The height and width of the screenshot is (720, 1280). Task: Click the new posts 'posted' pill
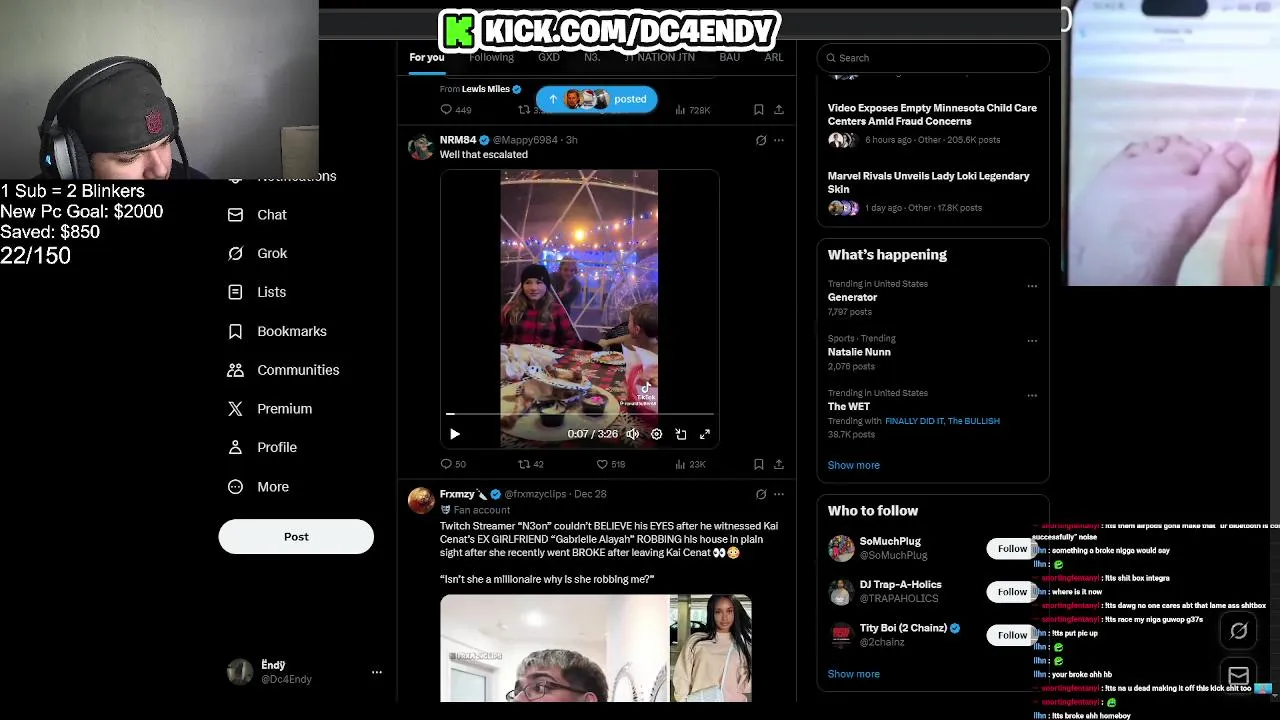point(597,99)
